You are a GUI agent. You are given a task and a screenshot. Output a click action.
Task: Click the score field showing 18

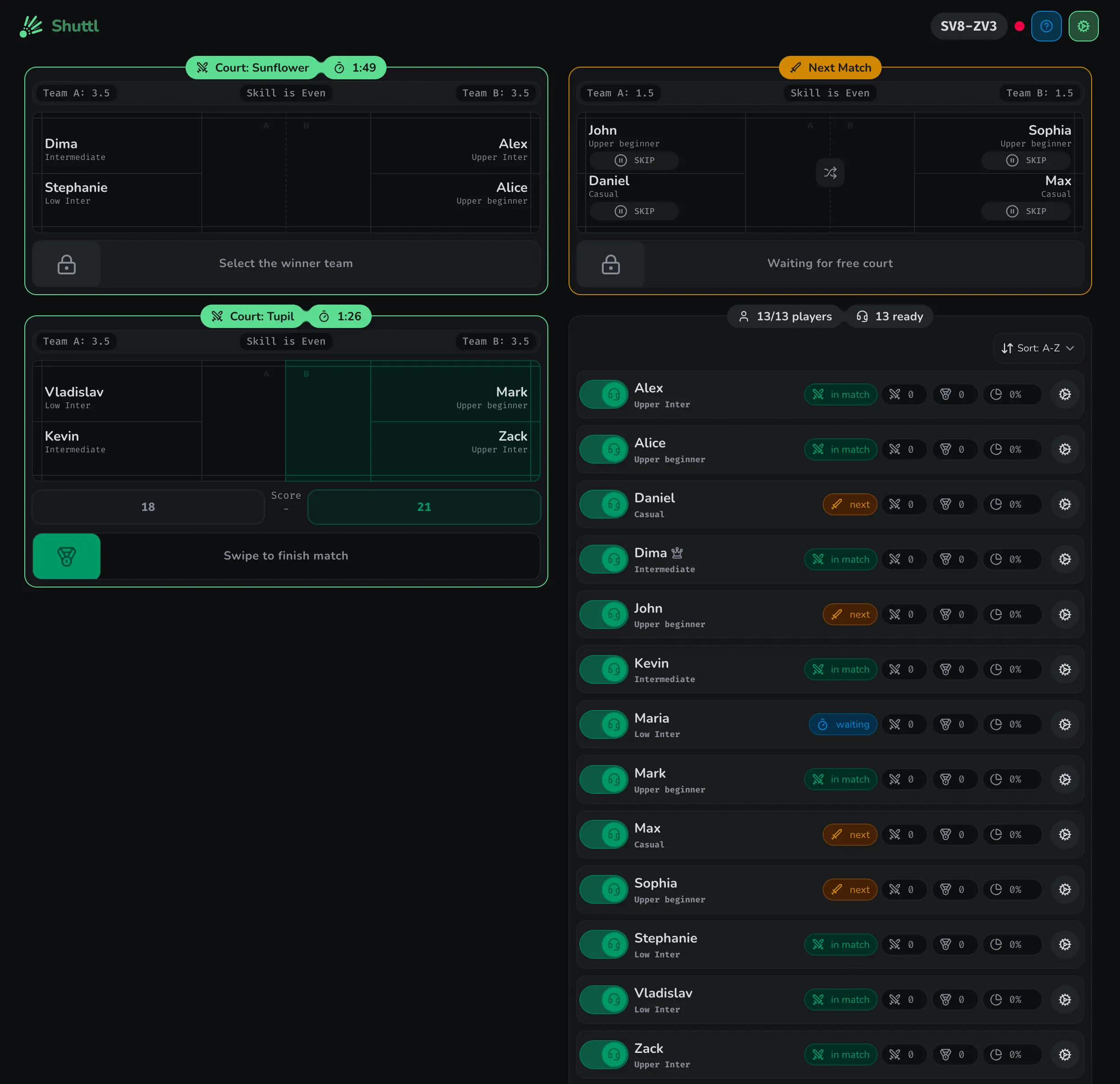tap(148, 506)
